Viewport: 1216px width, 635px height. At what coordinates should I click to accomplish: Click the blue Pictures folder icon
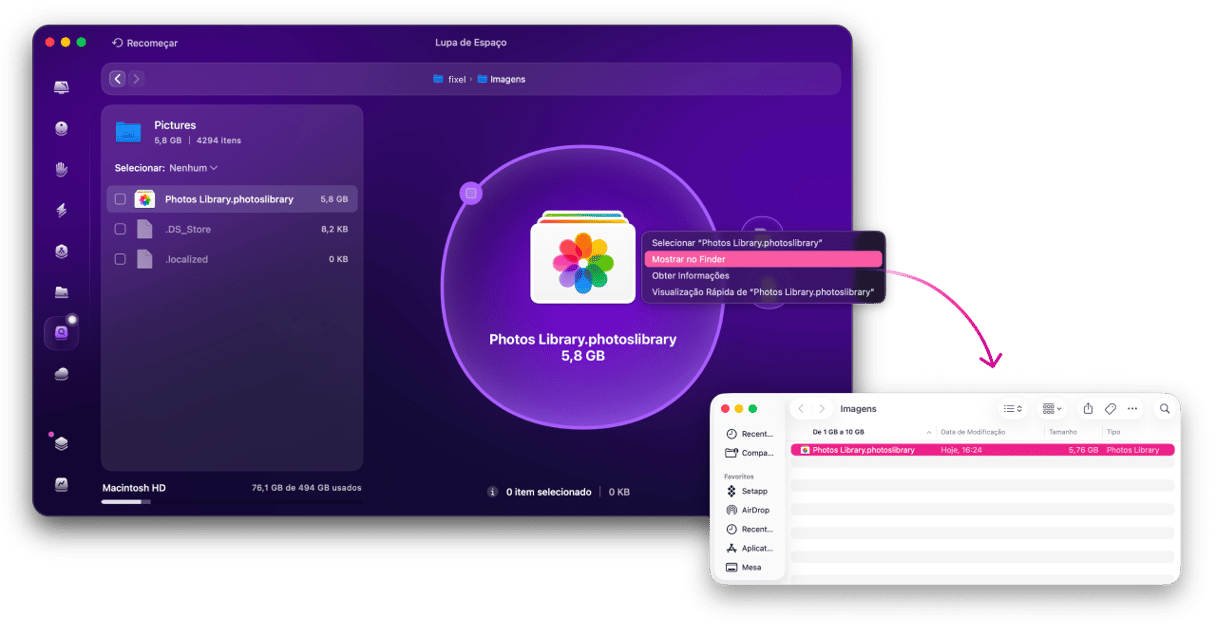[x=128, y=131]
